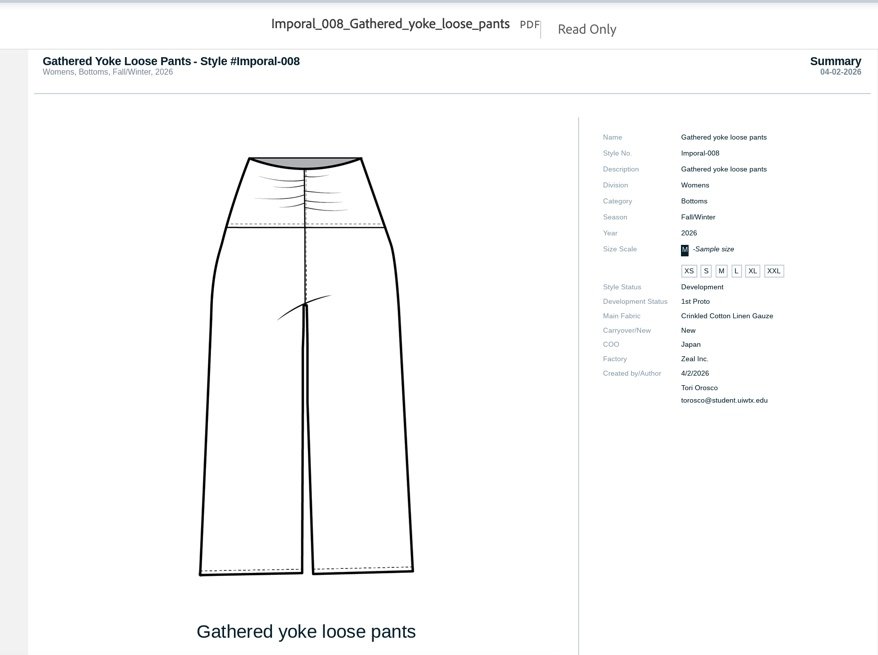The width and height of the screenshot is (878, 655).
Task: Click the PDF file type label
Action: (x=529, y=25)
